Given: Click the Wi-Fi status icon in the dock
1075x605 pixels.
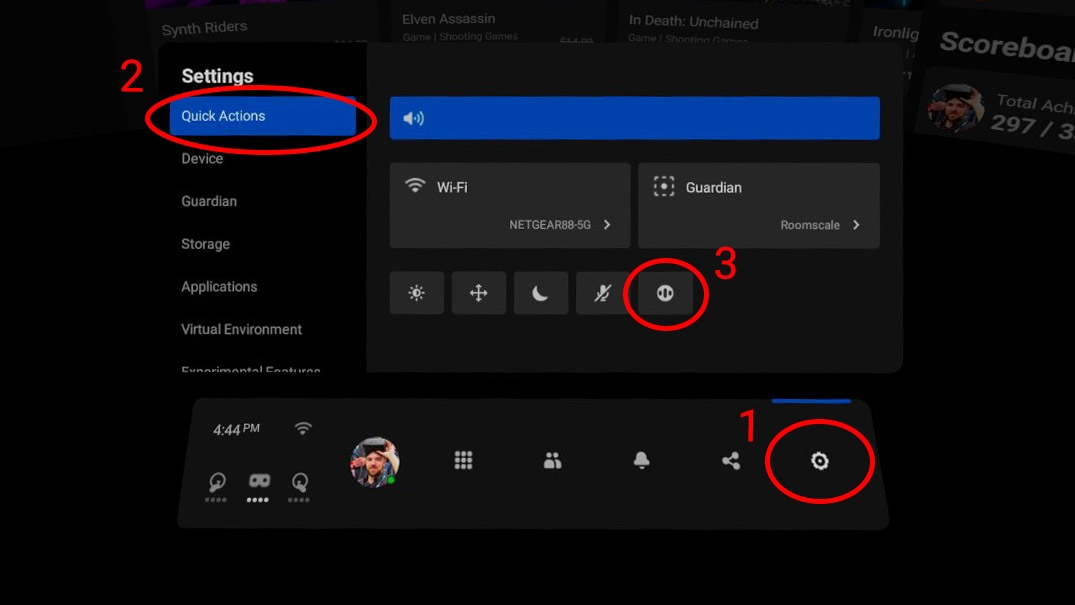Looking at the screenshot, I should click(x=303, y=429).
